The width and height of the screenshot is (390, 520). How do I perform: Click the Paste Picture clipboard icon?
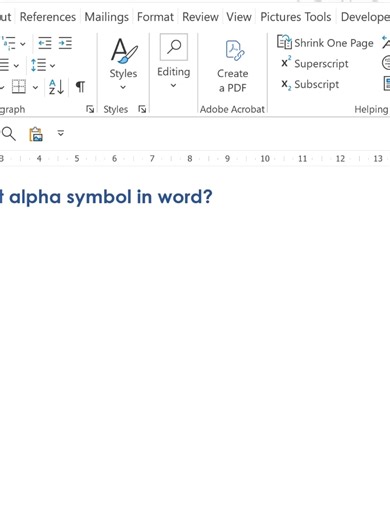coord(36,134)
